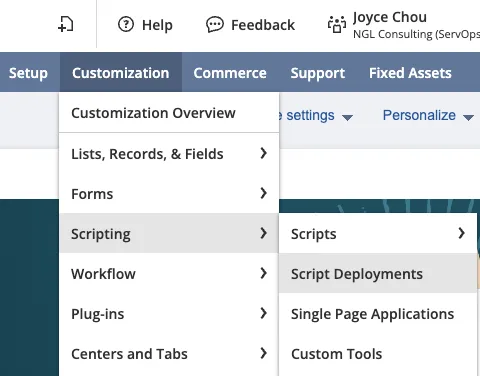Viewport: 480px width, 376px height.
Task: Open the Centers and Tabs item
Action: (x=169, y=353)
